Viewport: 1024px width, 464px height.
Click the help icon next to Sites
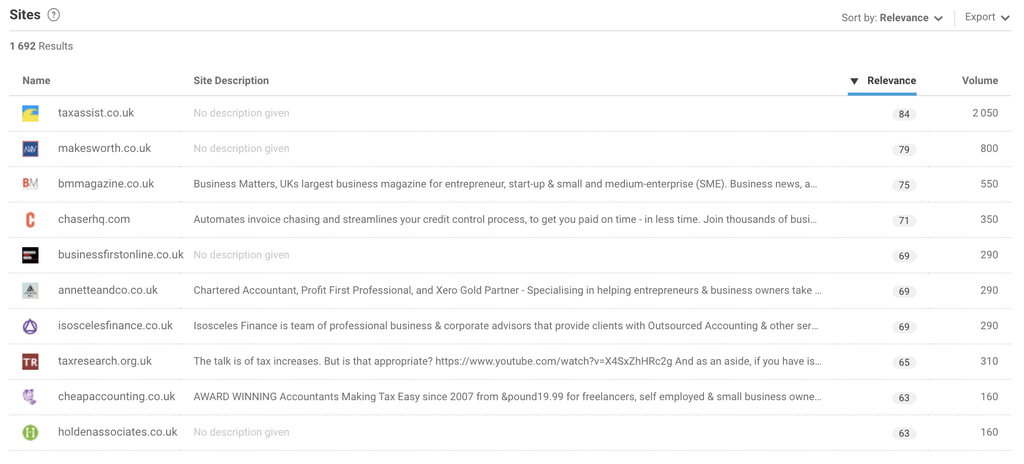click(x=54, y=15)
